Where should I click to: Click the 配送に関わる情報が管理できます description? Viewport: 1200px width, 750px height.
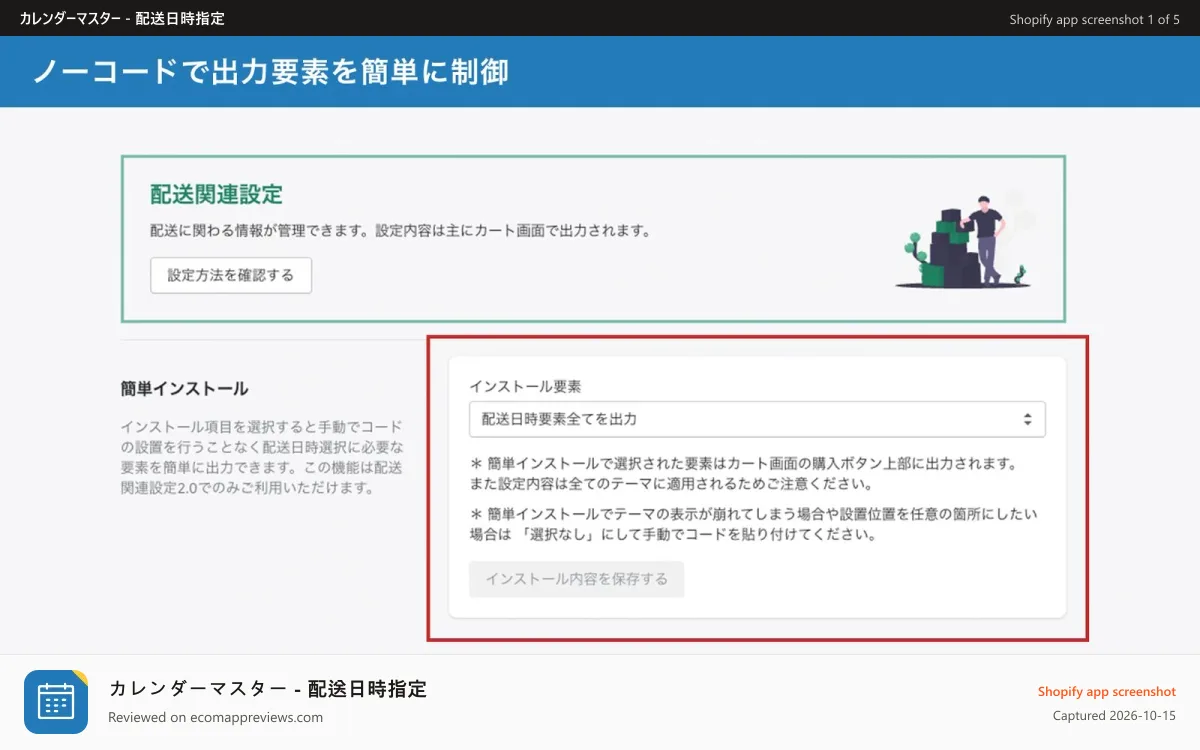point(400,231)
